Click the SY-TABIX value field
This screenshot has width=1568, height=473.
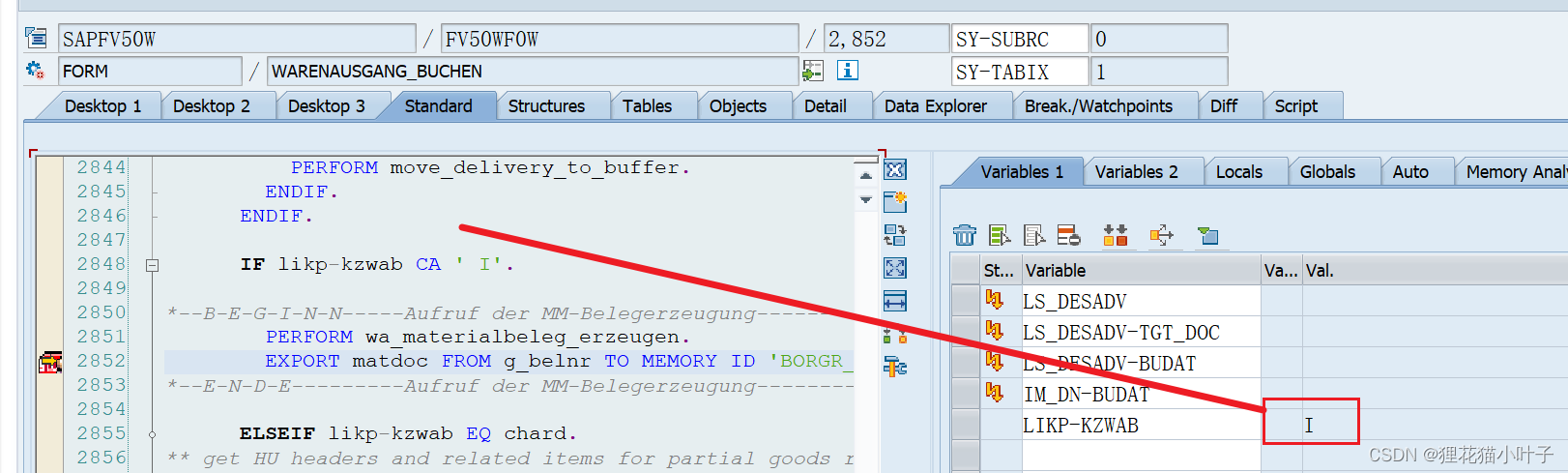1159,72
